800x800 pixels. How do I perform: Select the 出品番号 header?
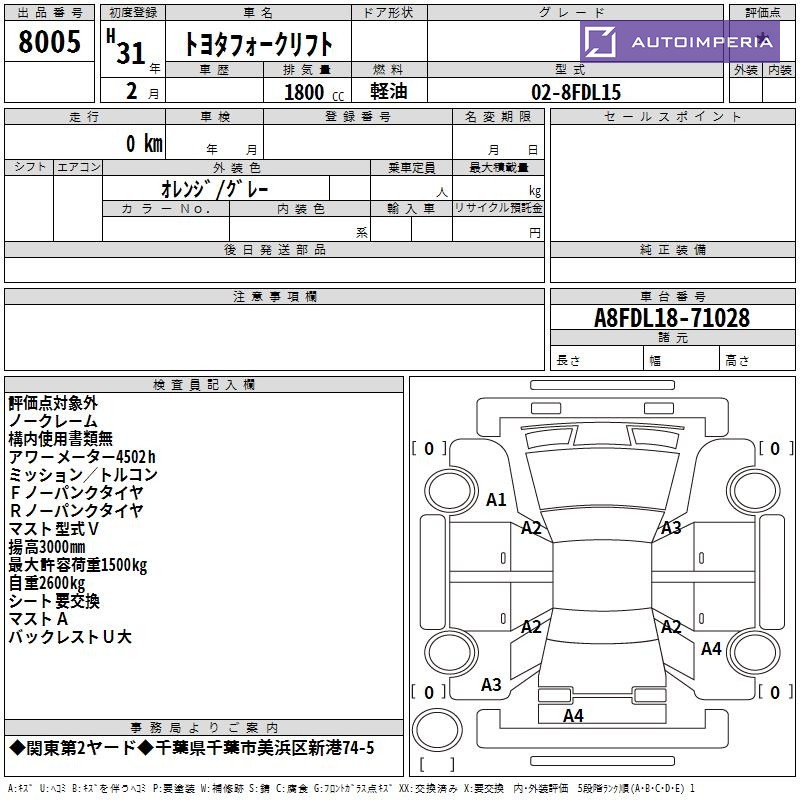tap(49, 13)
